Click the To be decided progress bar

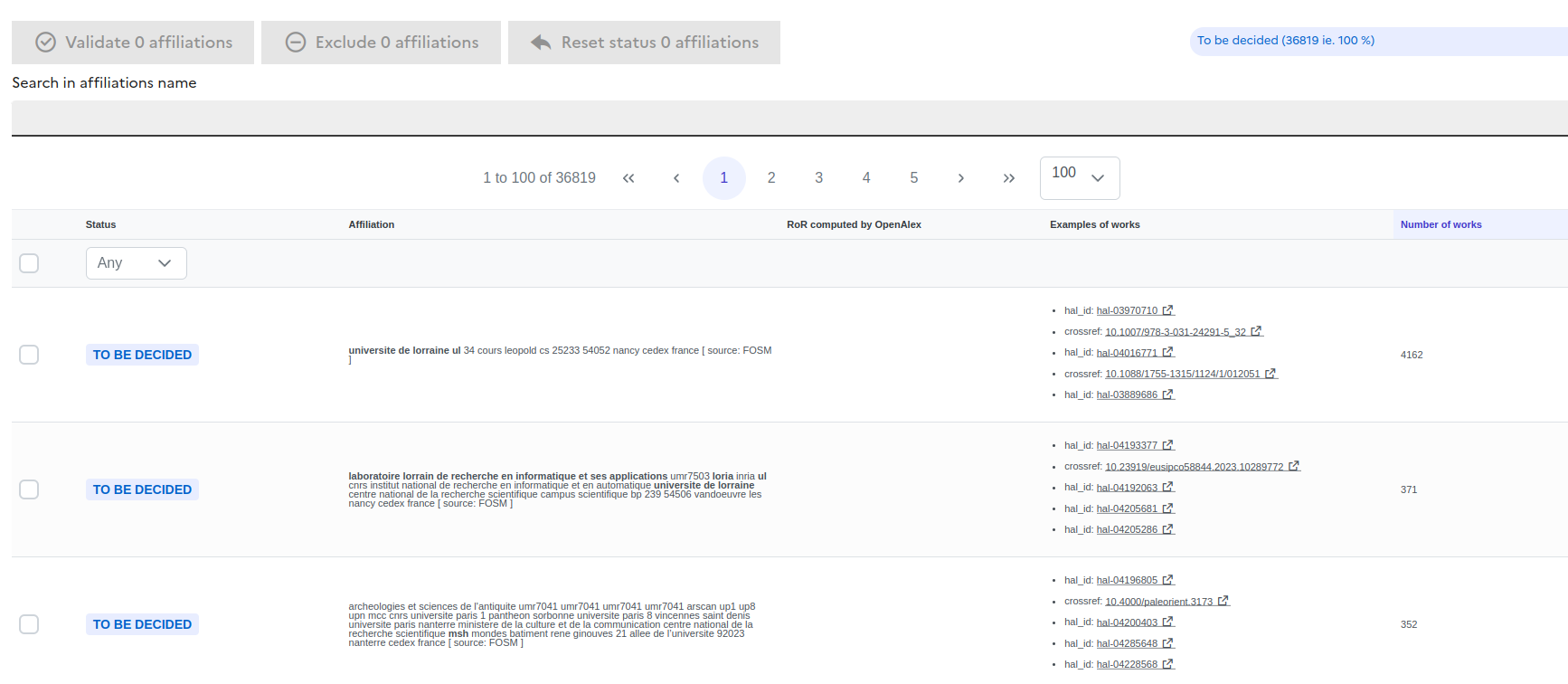coord(1377,41)
